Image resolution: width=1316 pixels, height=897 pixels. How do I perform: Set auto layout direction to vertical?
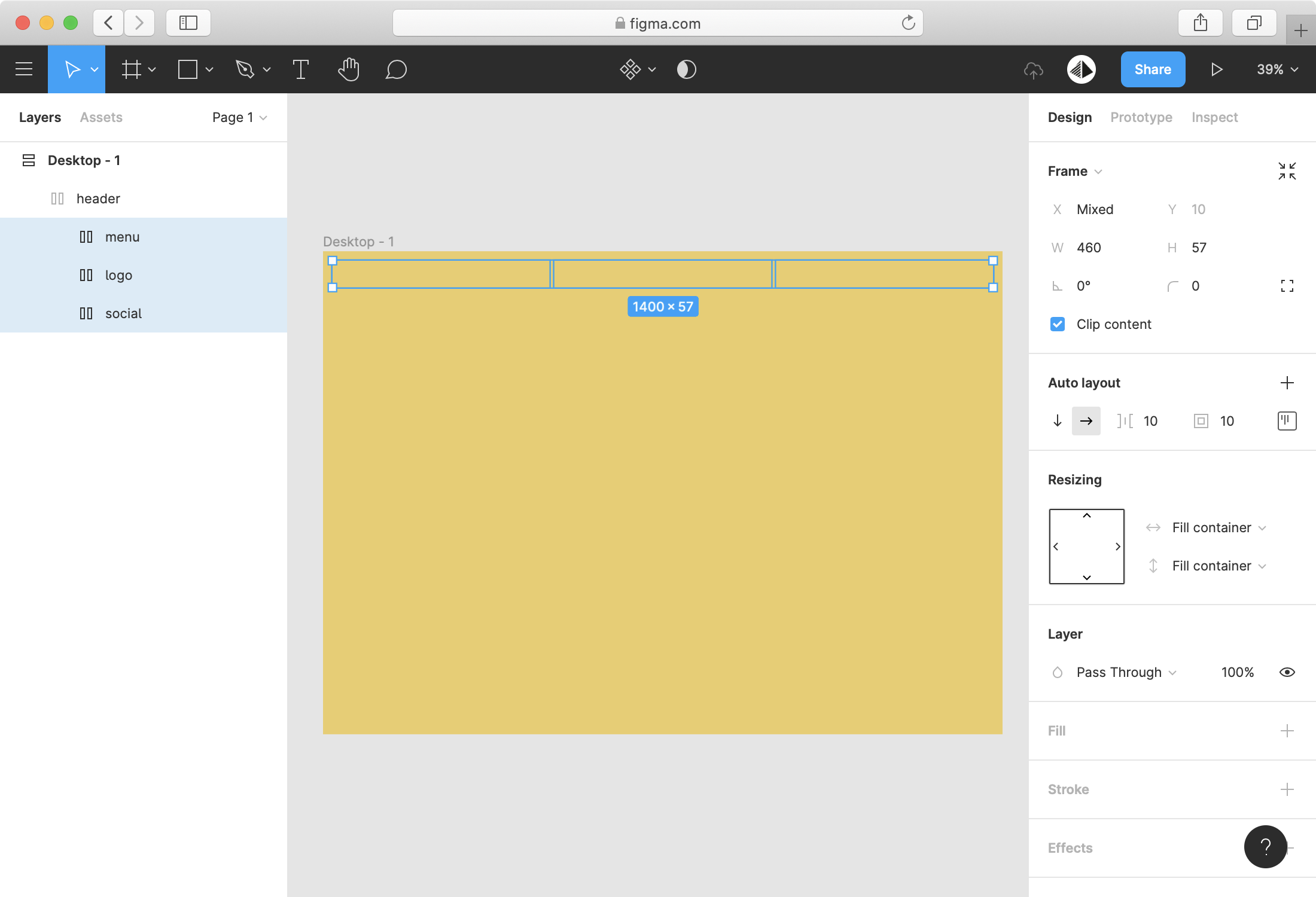pos(1058,421)
